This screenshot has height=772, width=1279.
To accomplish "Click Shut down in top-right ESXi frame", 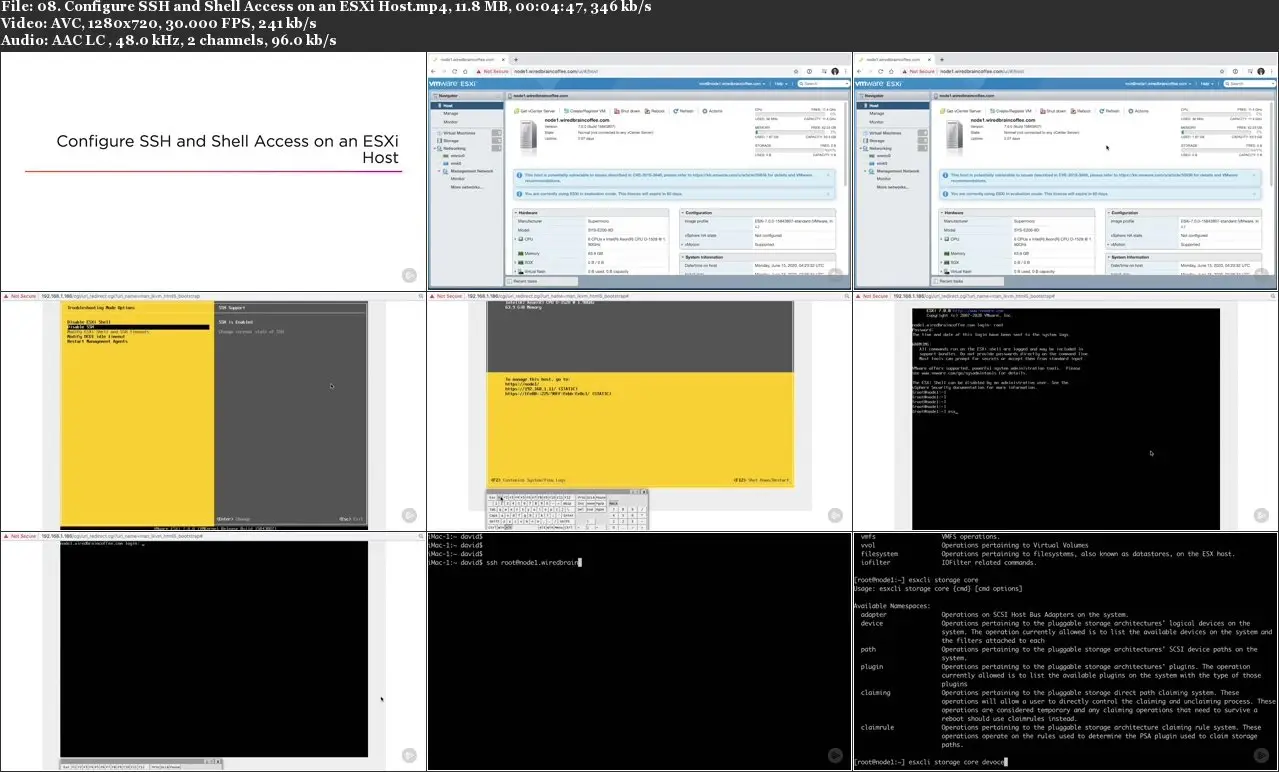I will (1053, 111).
